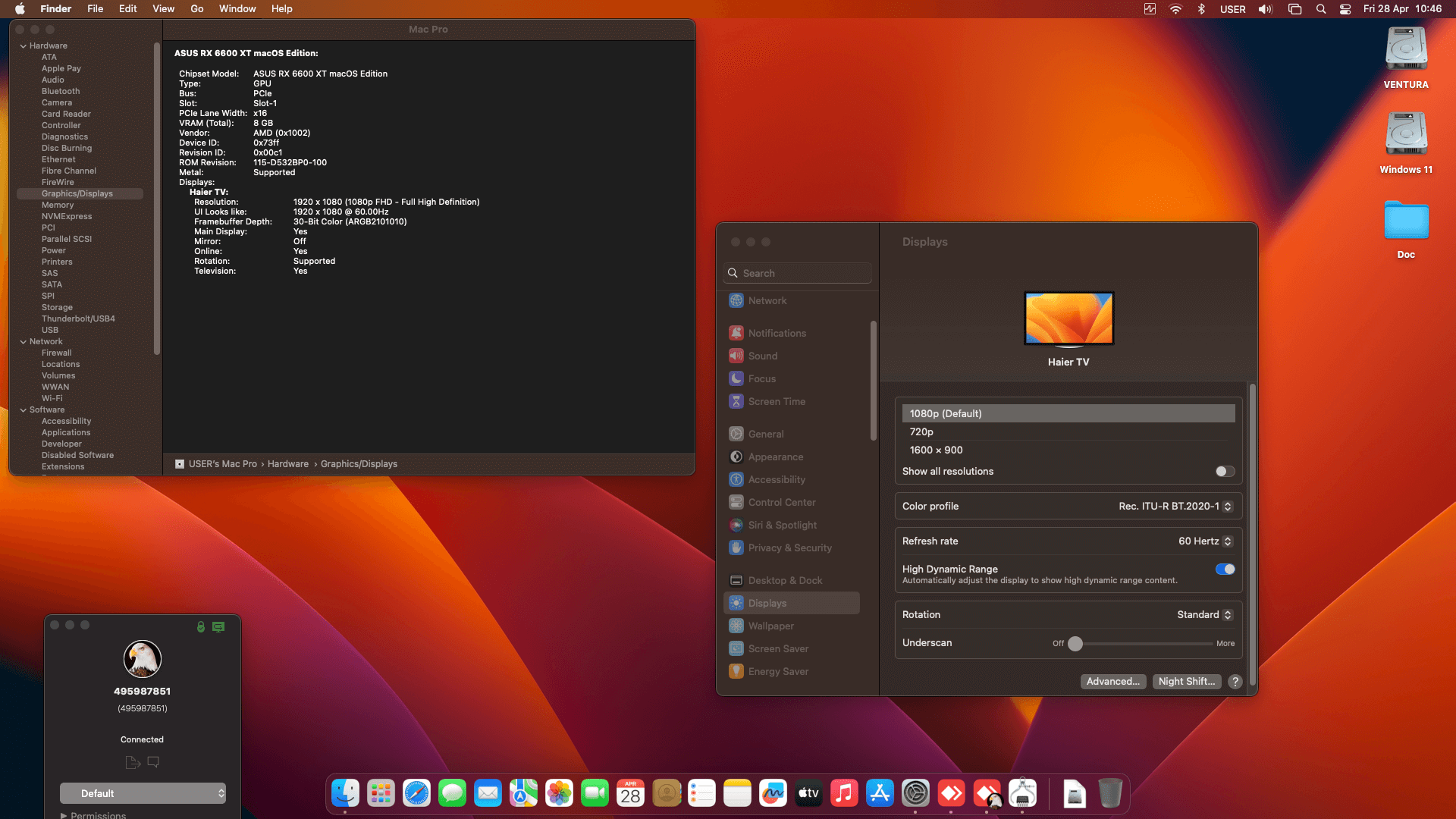Screen dimensions: 1456x819
Task: Collapse the Hardware section in System Information
Action: point(23,45)
